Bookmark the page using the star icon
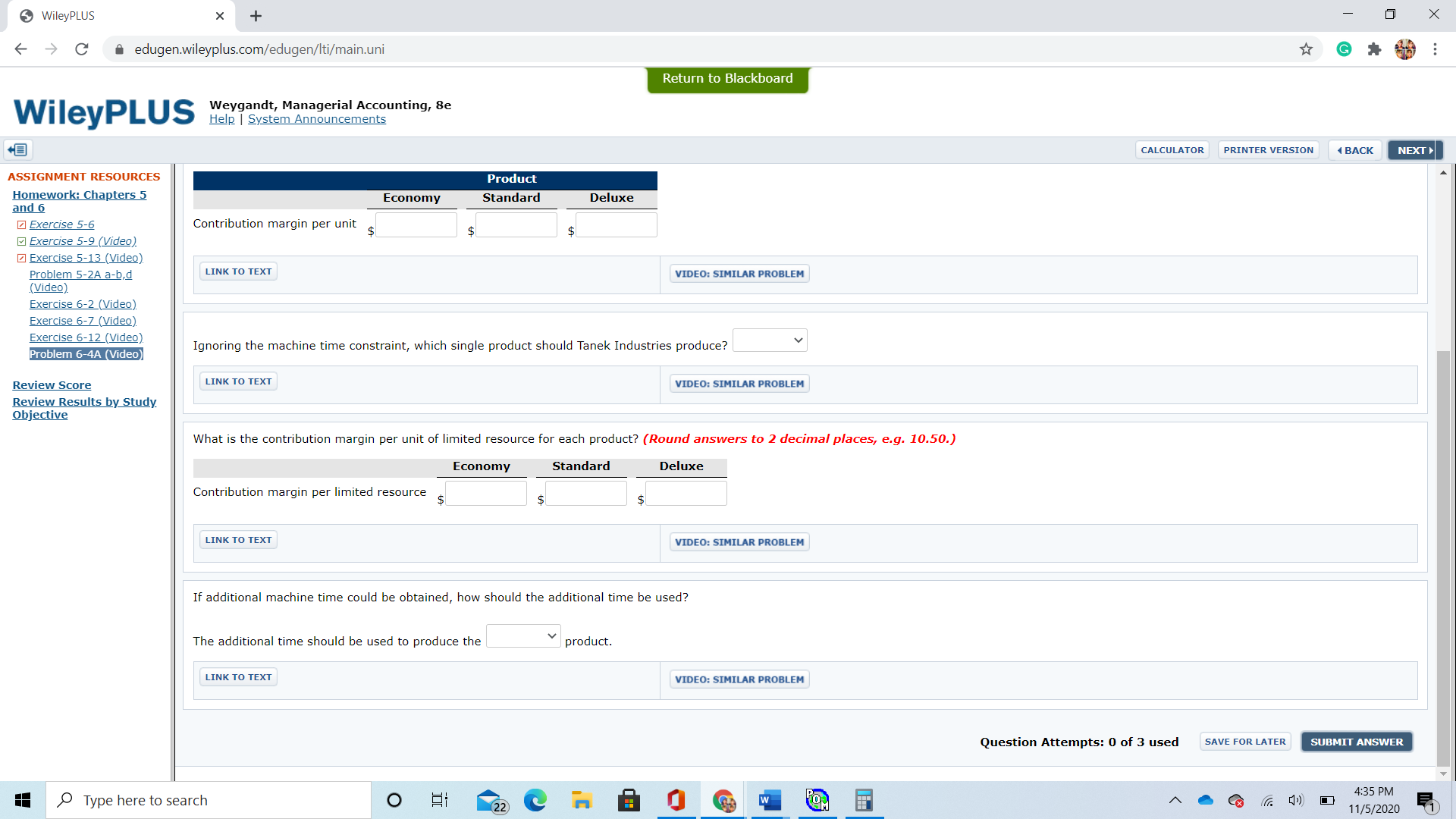The width and height of the screenshot is (1456, 819). (1307, 49)
